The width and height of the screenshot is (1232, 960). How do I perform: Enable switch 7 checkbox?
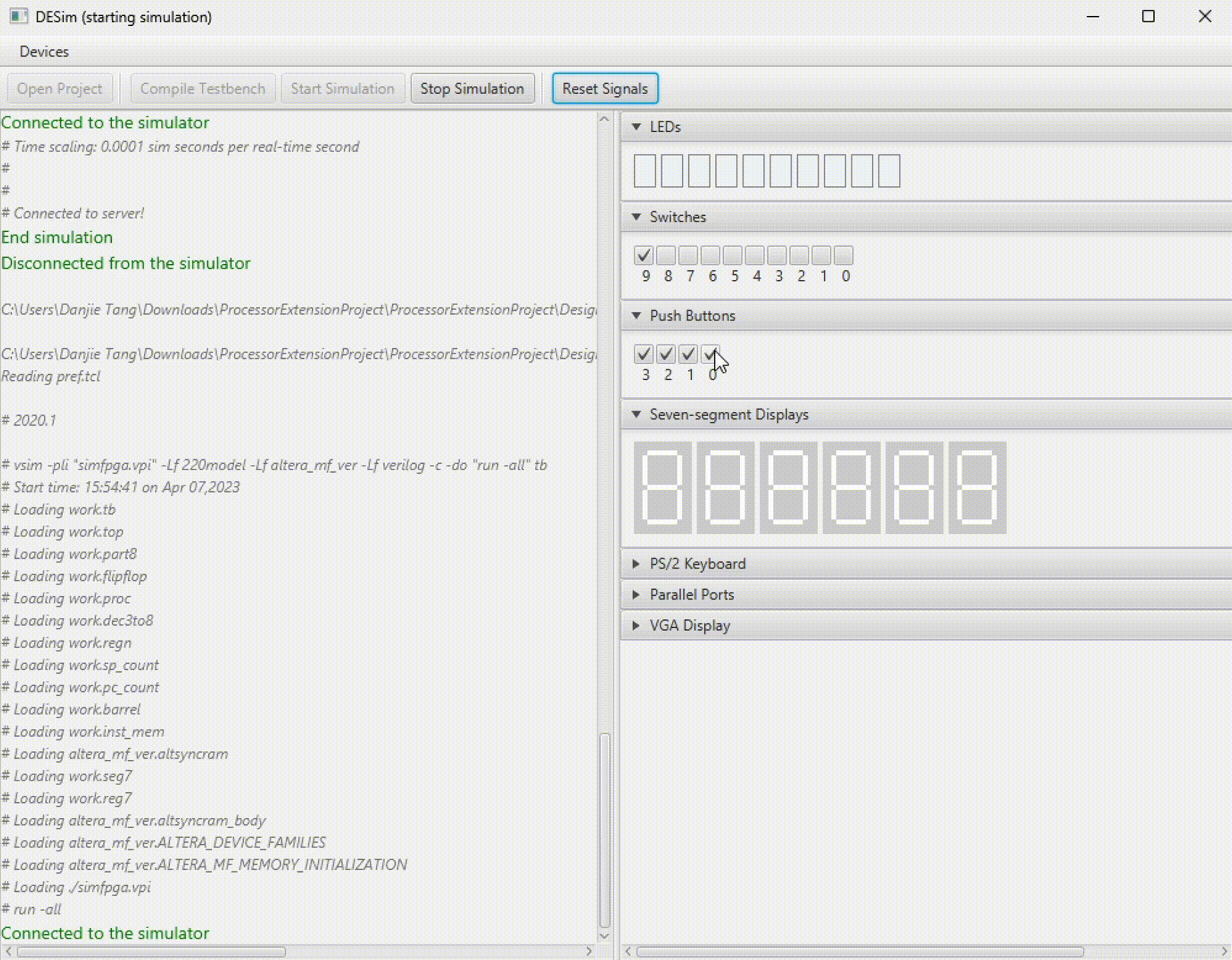coord(688,255)
